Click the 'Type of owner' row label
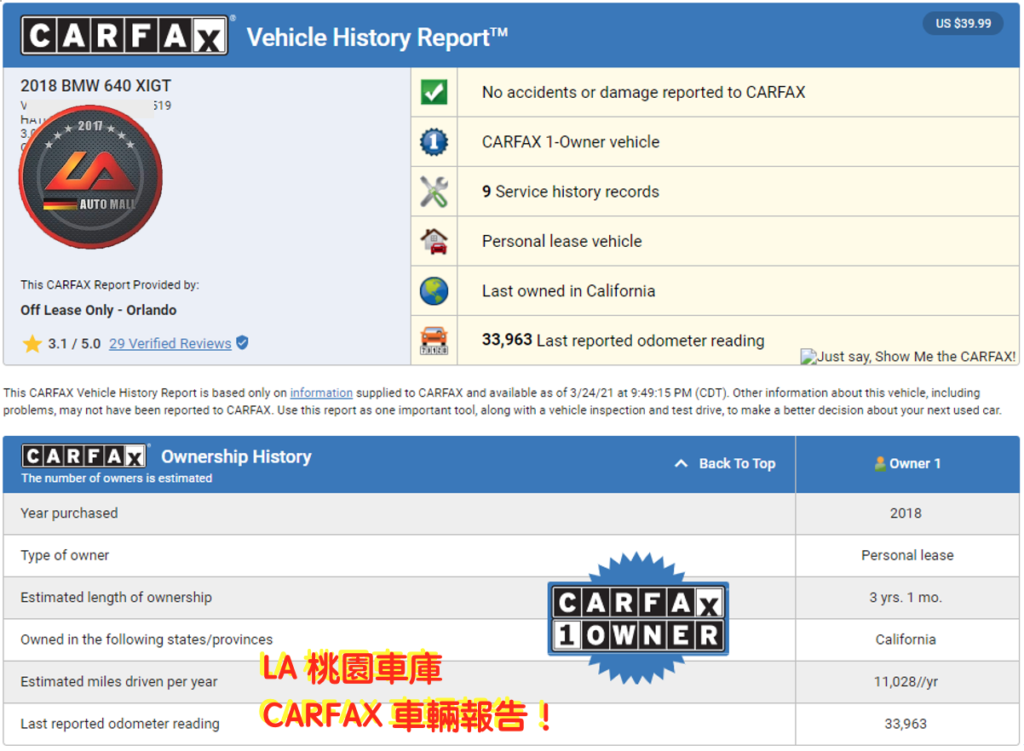1024x751 pixels. pos(65,555)
